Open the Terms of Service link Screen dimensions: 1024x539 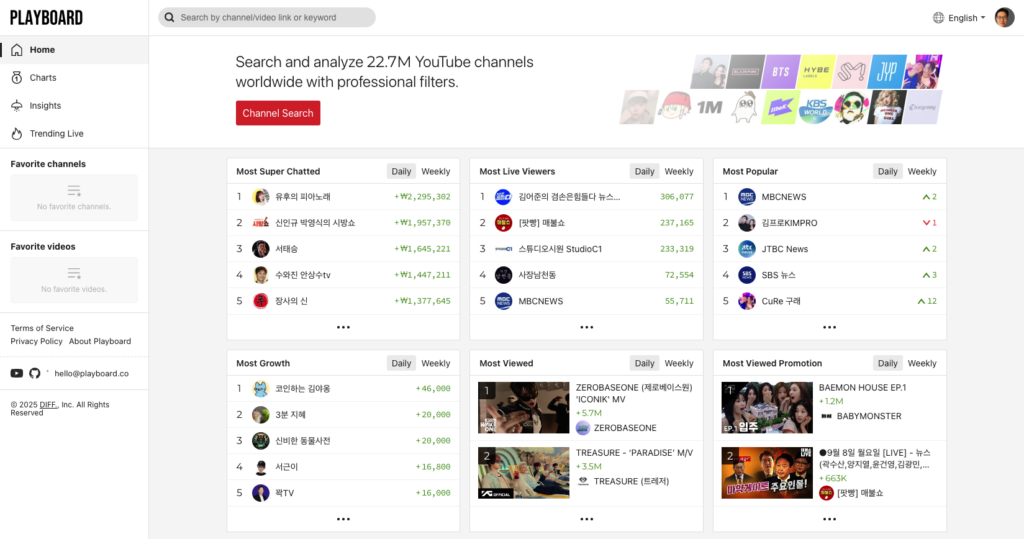pos(42,328)
